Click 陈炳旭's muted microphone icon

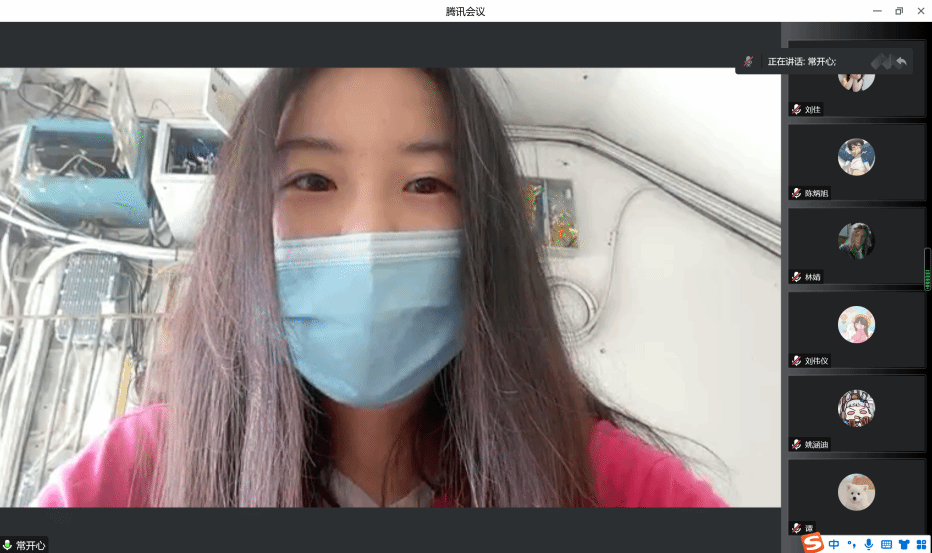[x=797, y=193]
